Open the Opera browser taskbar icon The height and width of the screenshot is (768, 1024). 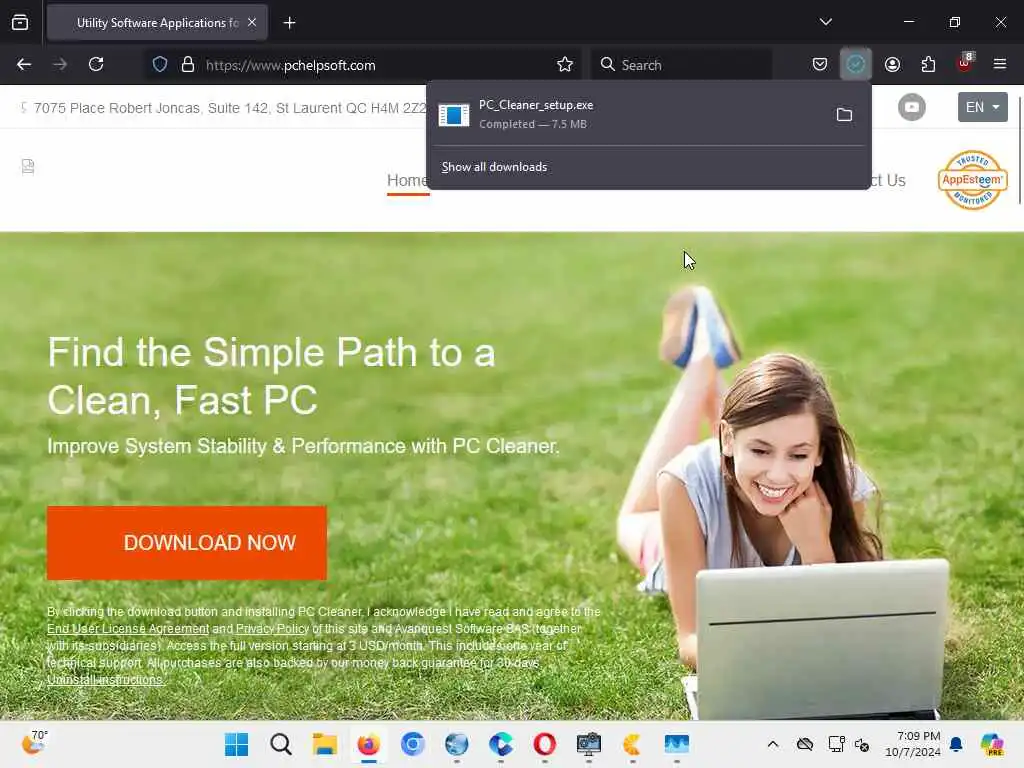[x=545, y=744]
